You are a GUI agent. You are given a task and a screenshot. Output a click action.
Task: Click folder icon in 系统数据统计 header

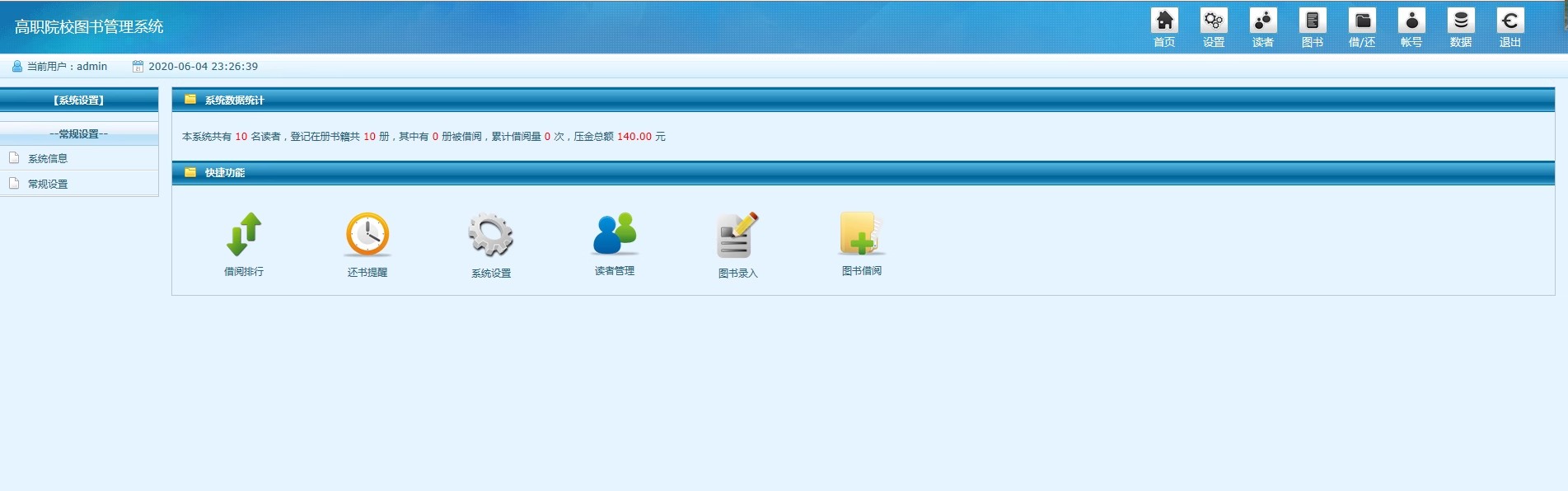[x=190, y=100]
